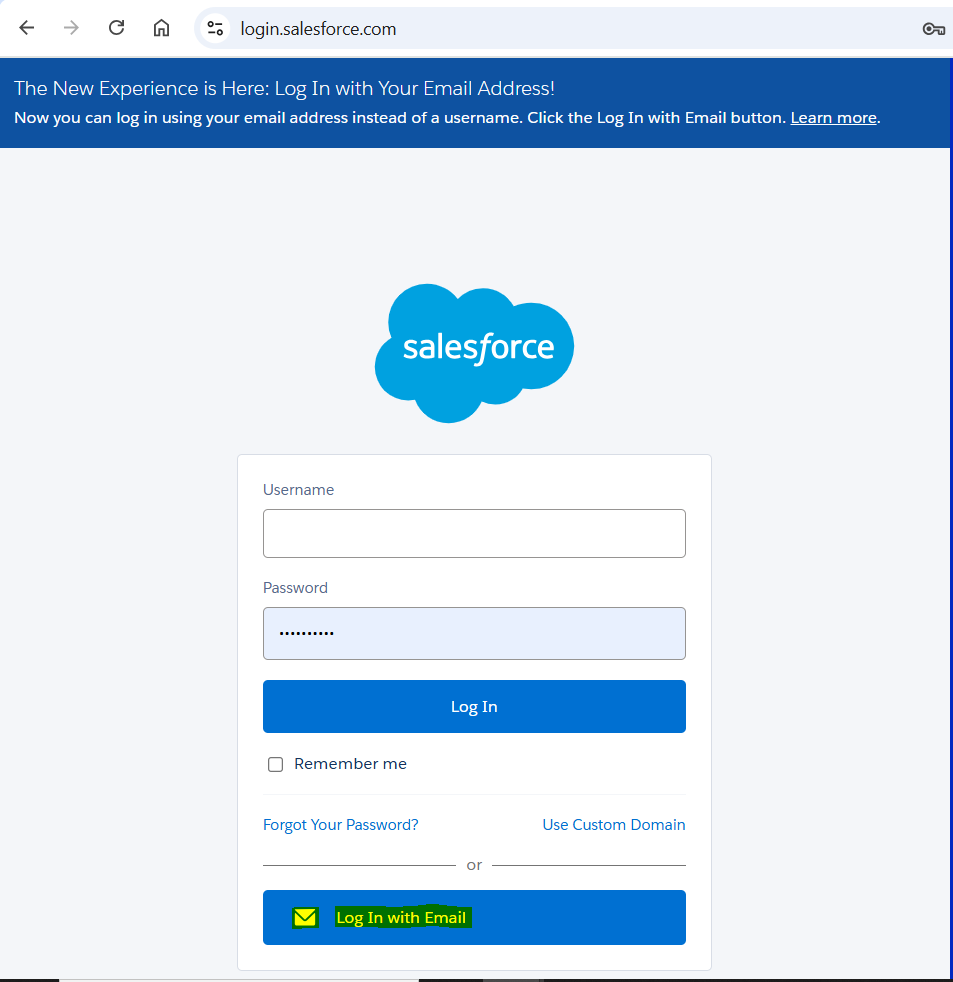This screenshot has height=982, width=953.
Task: Click the Username field label
Action: coord(299,490)
